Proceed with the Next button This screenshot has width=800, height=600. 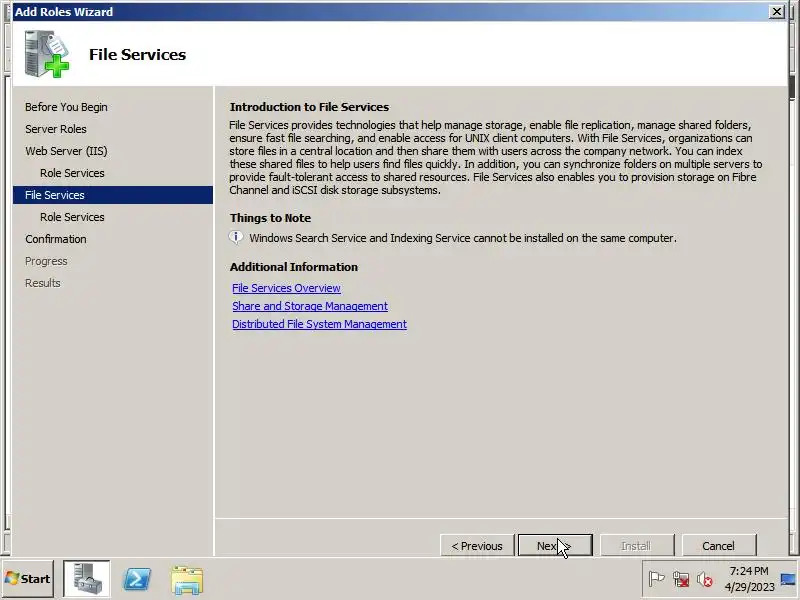click(x=555, y=545)
